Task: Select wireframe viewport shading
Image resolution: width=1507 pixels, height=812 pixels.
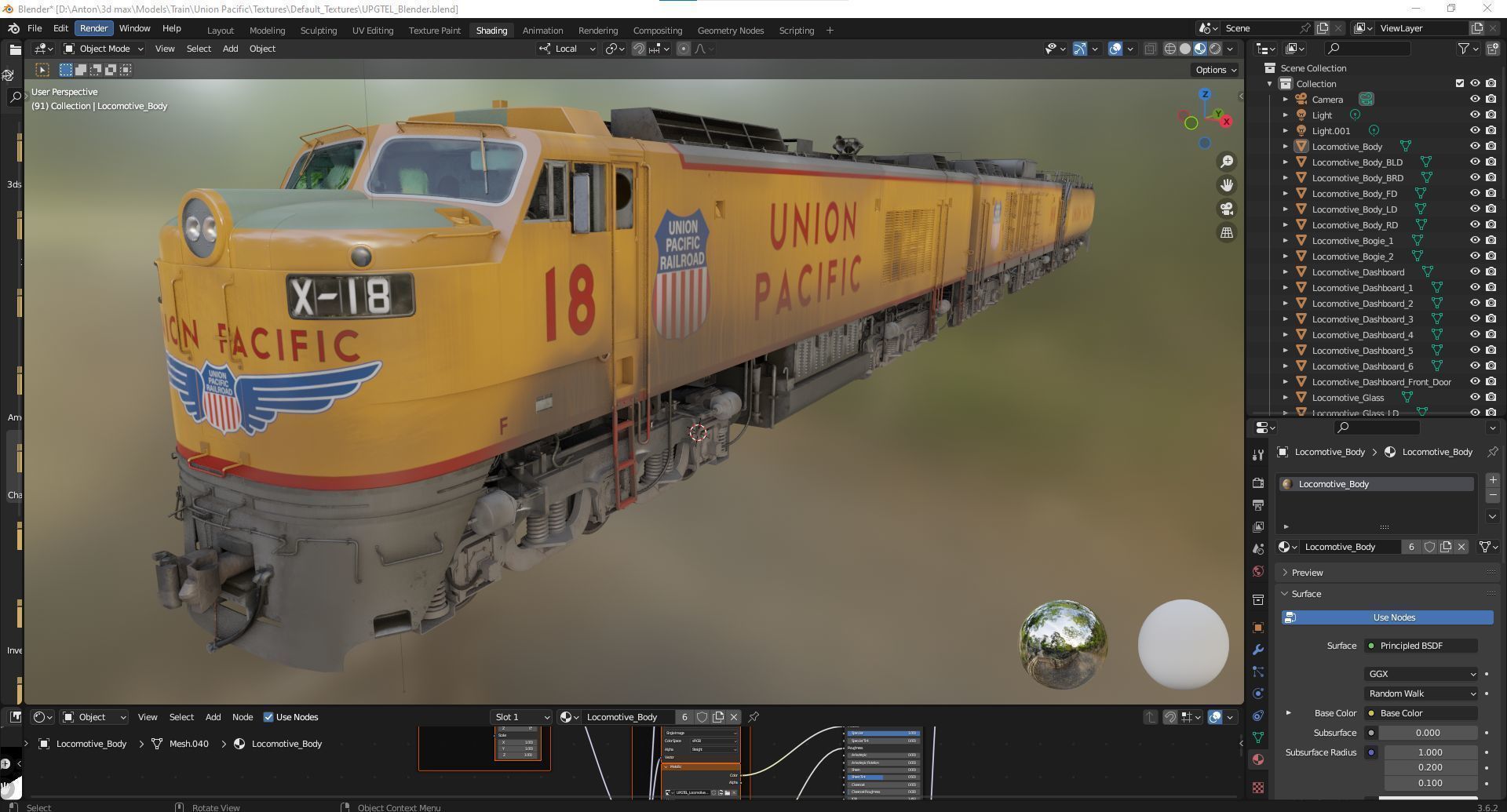Action: point(1169,49)
